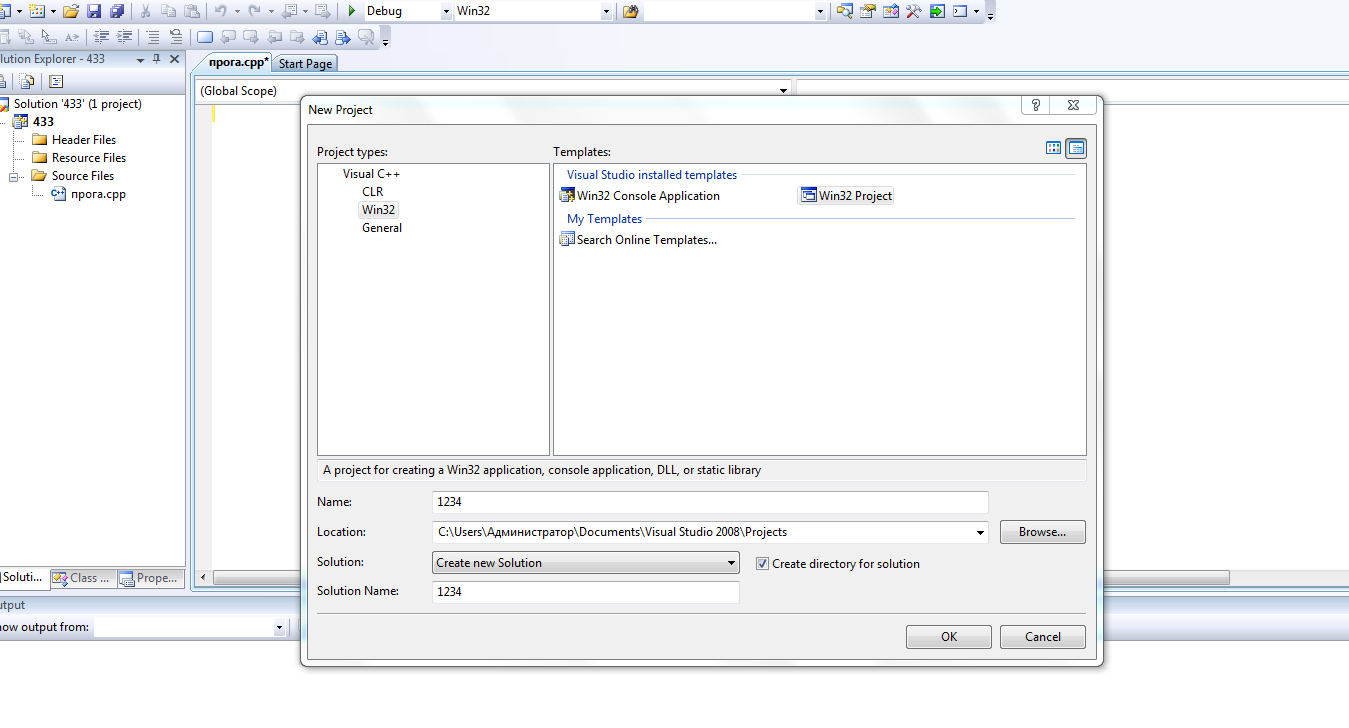Click the Increase Indent icon
Viewport: 1349px width, 728px height.
[x=124, y=37]
